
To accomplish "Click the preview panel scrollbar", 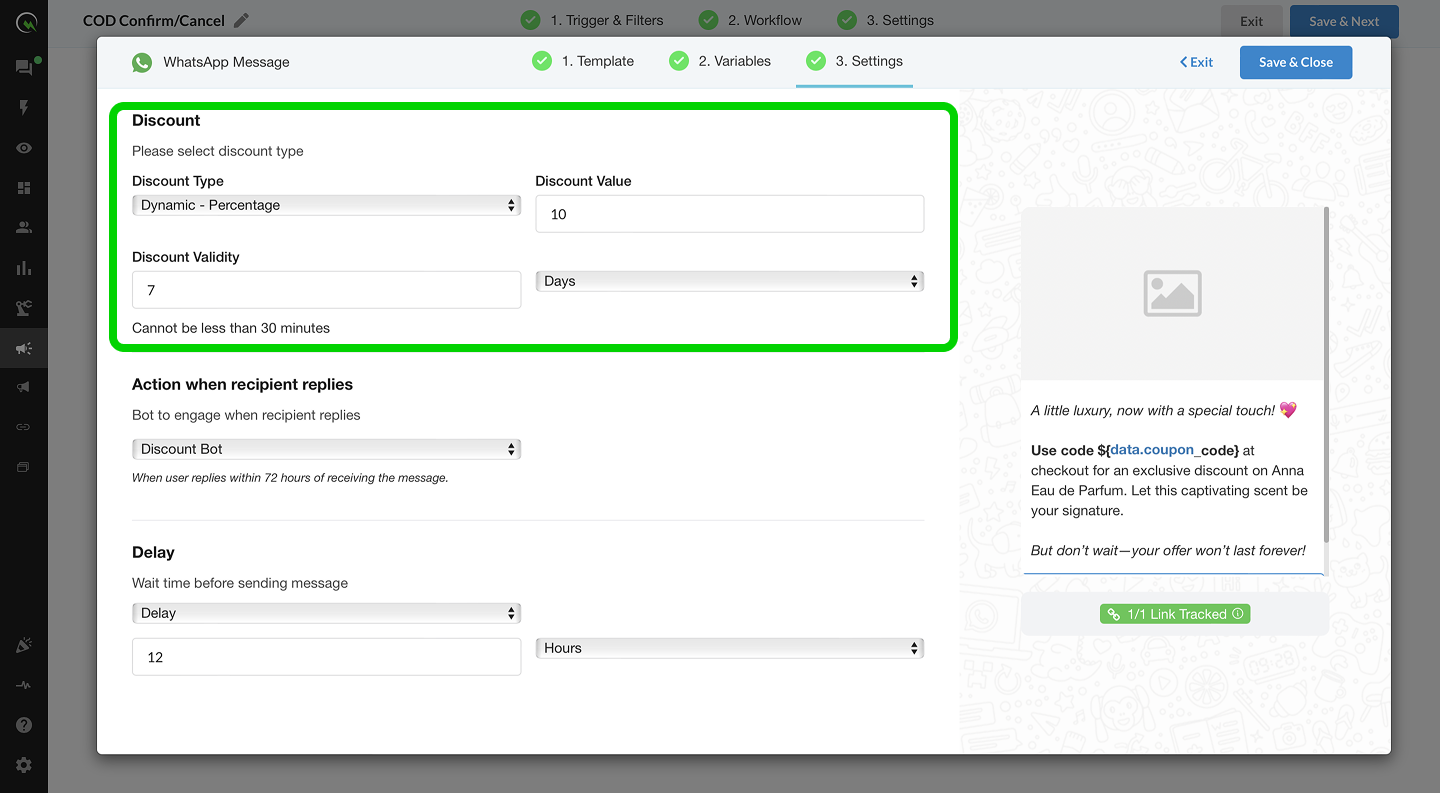I will 1326,370.
